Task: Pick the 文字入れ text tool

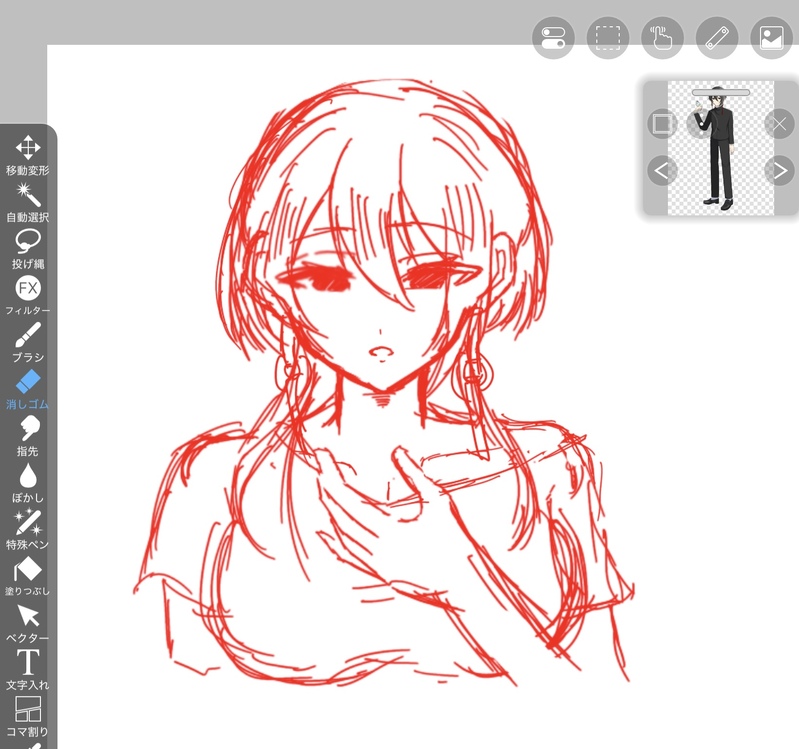Action: tap(28, 671)
